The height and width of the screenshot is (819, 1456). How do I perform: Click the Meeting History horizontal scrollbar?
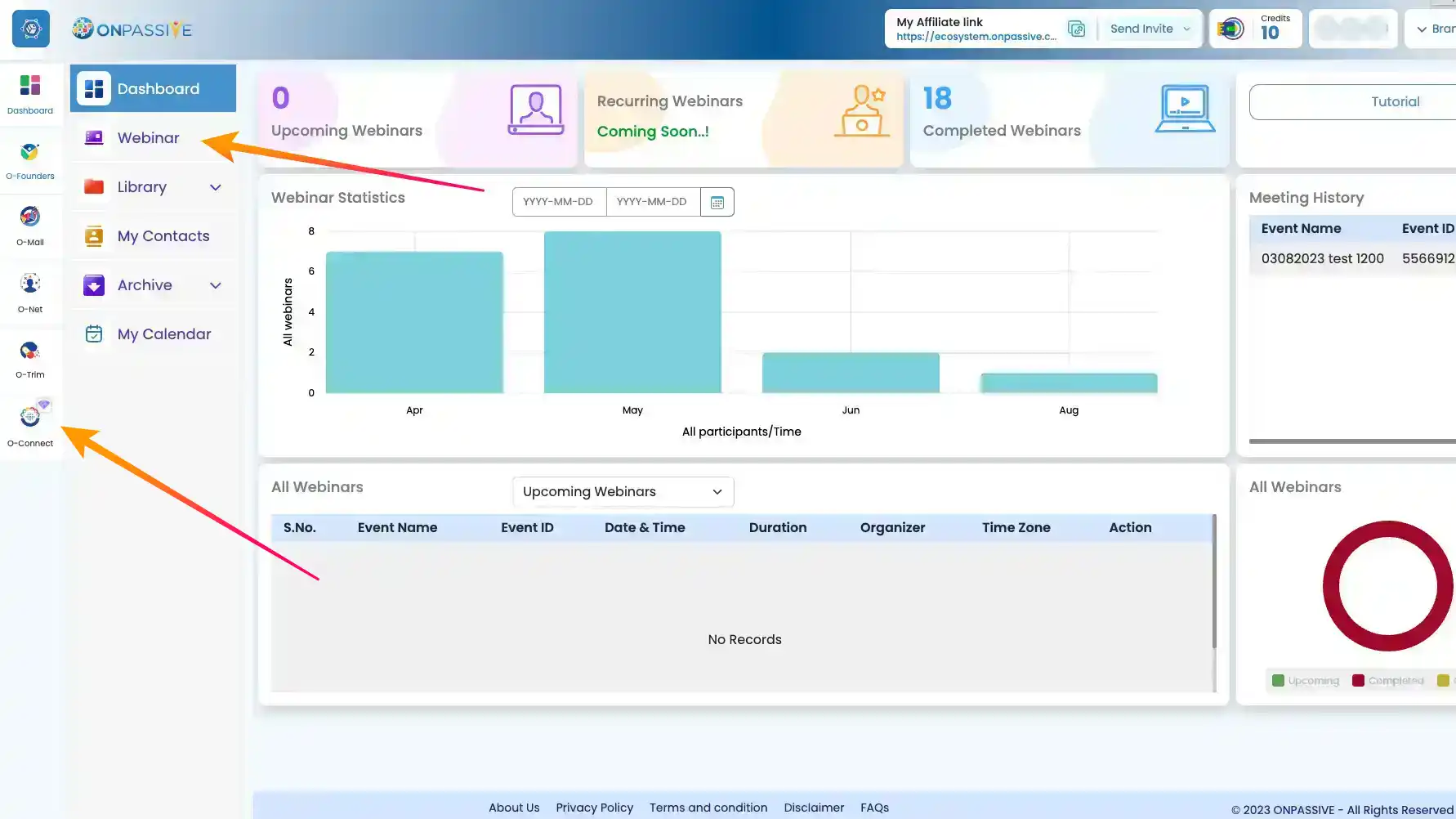[x=1352, y=441]
